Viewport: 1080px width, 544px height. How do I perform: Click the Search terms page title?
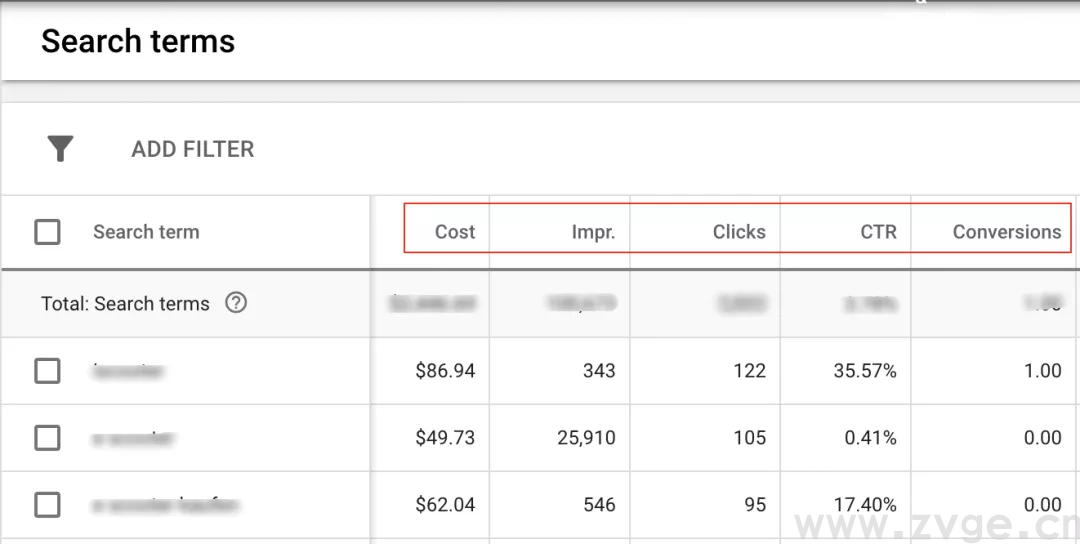click(x=138, y=42)
